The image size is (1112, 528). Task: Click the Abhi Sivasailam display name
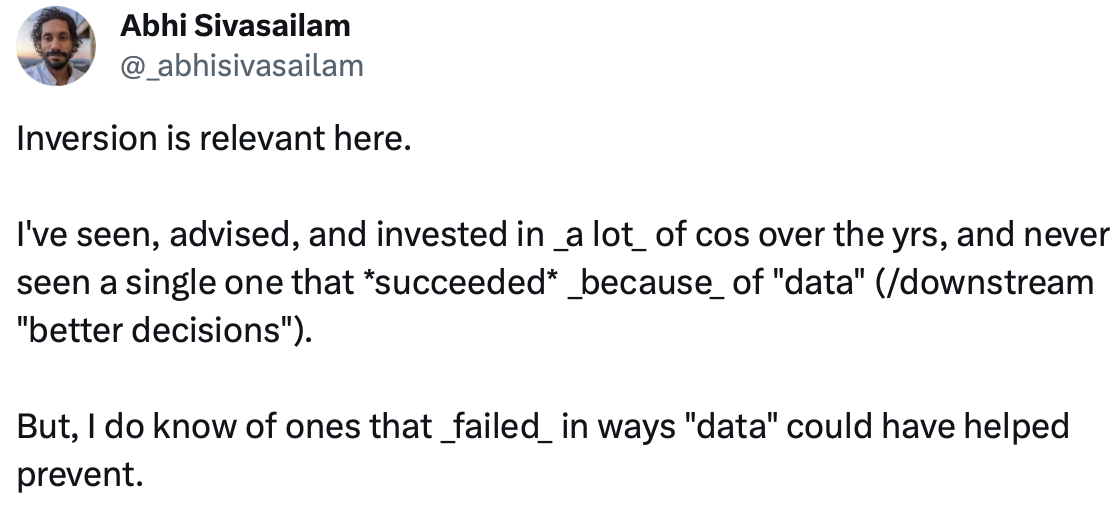[235, 26]
